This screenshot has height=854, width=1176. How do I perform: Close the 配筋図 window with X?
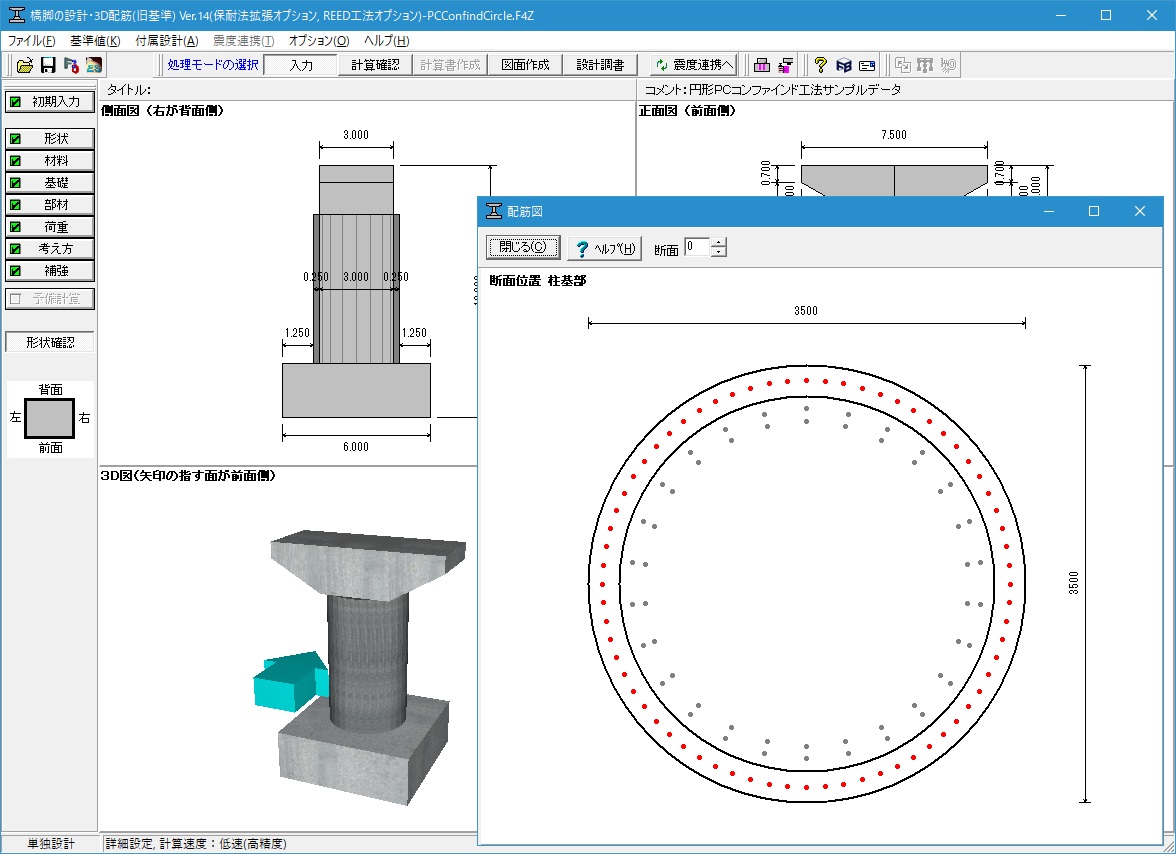(x=1139, y=211)
